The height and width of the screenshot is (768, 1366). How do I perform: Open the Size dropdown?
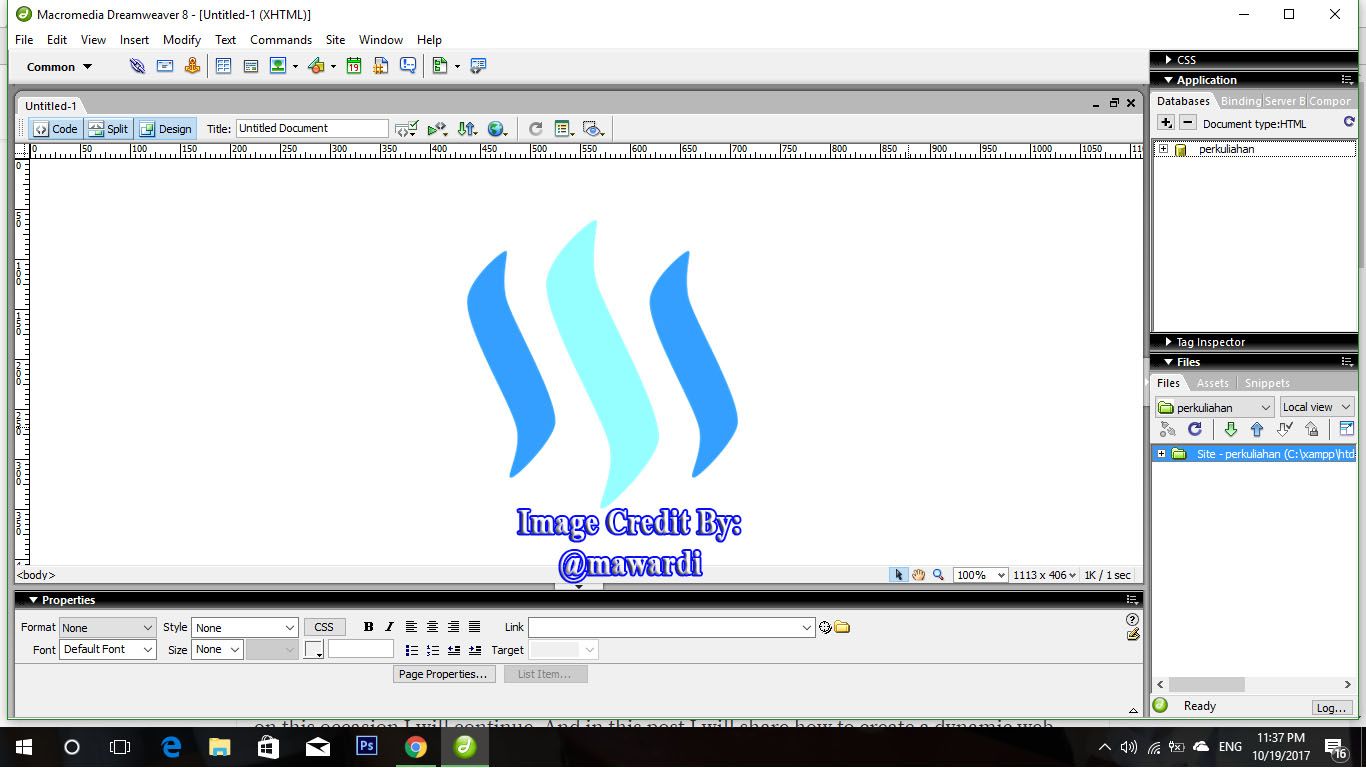tap(217, 650)
